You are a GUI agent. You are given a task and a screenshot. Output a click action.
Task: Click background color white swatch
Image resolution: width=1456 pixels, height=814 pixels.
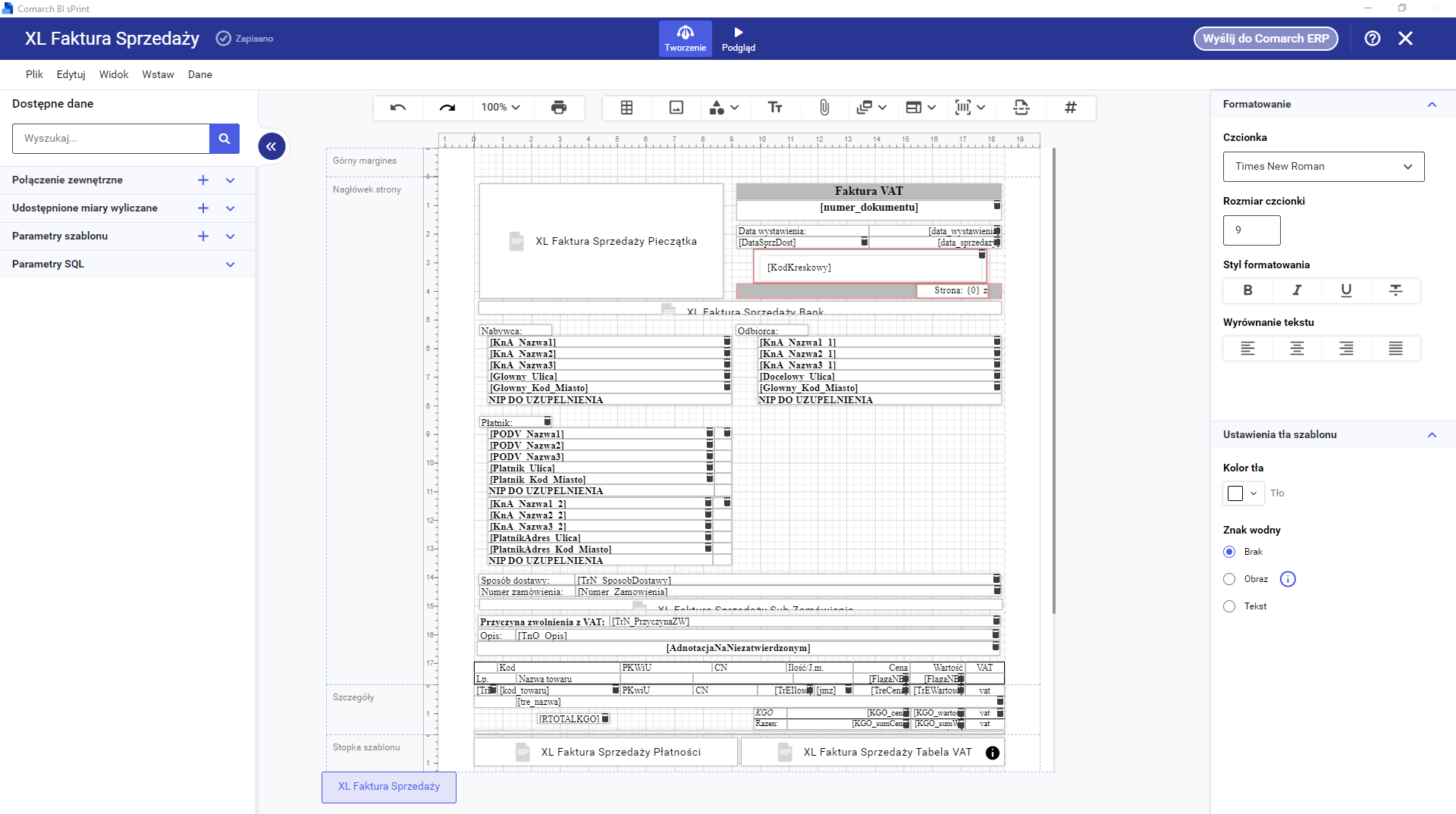1235,493
